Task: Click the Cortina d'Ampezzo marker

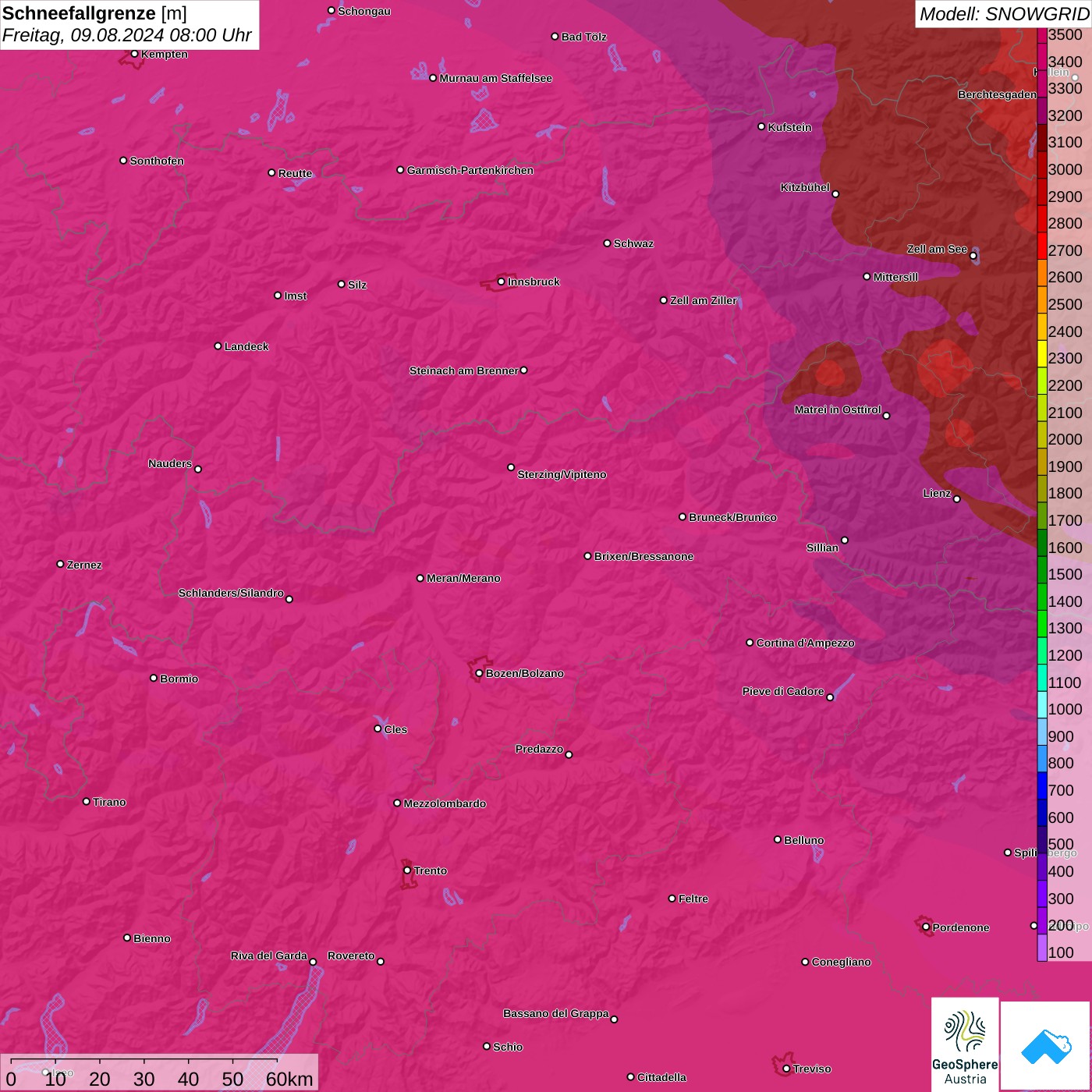Action: [x=750, y=643]
